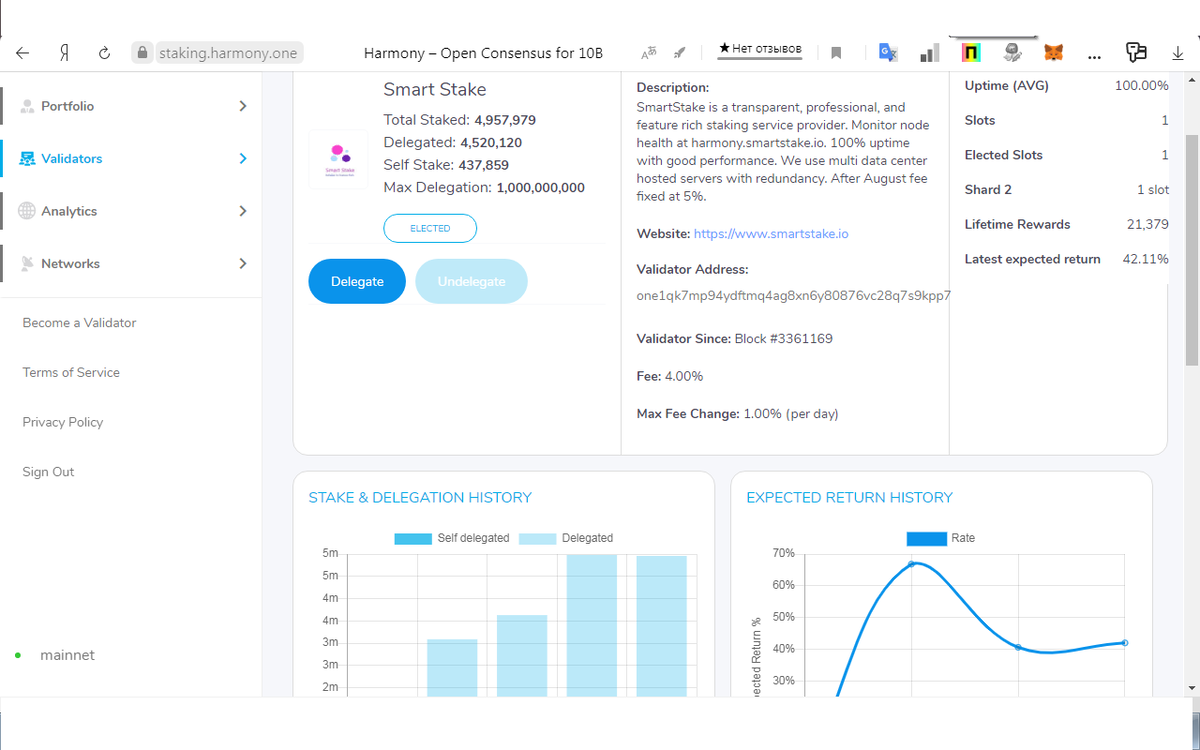The width and height of the screenshot is (1200, 750).
Task: Open the Privacy Policy link
Action: tap(63, 422)
